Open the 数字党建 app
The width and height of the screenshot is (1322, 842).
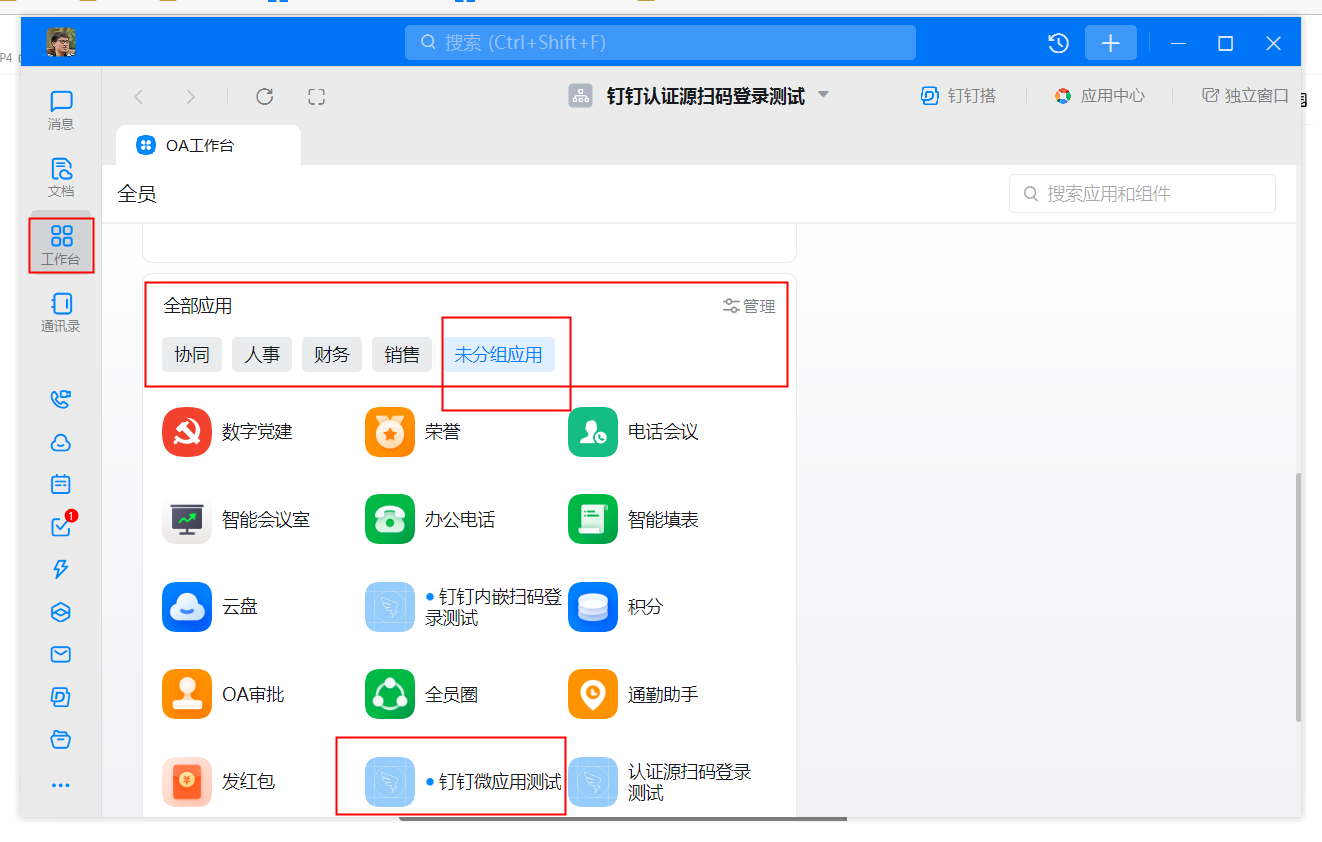228,432
